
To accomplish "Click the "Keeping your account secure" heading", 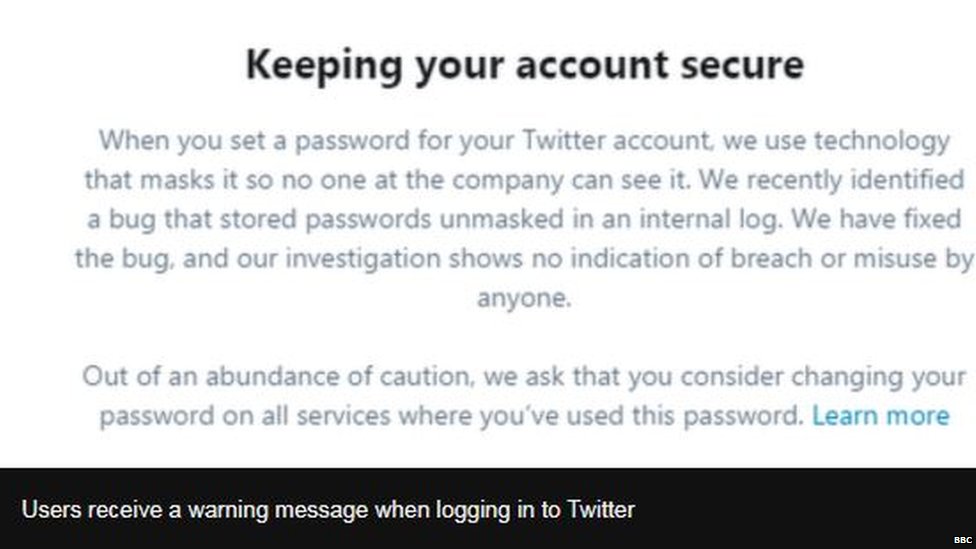I will click(x=524, y=65).
